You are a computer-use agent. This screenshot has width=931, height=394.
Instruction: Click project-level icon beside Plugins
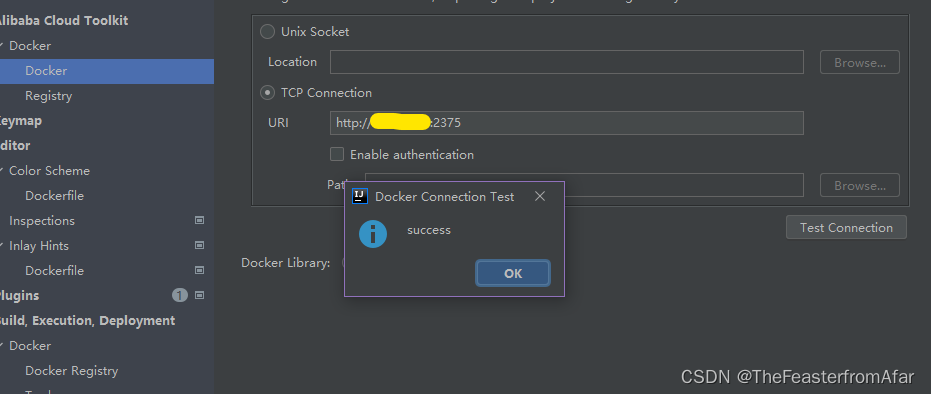200,295
